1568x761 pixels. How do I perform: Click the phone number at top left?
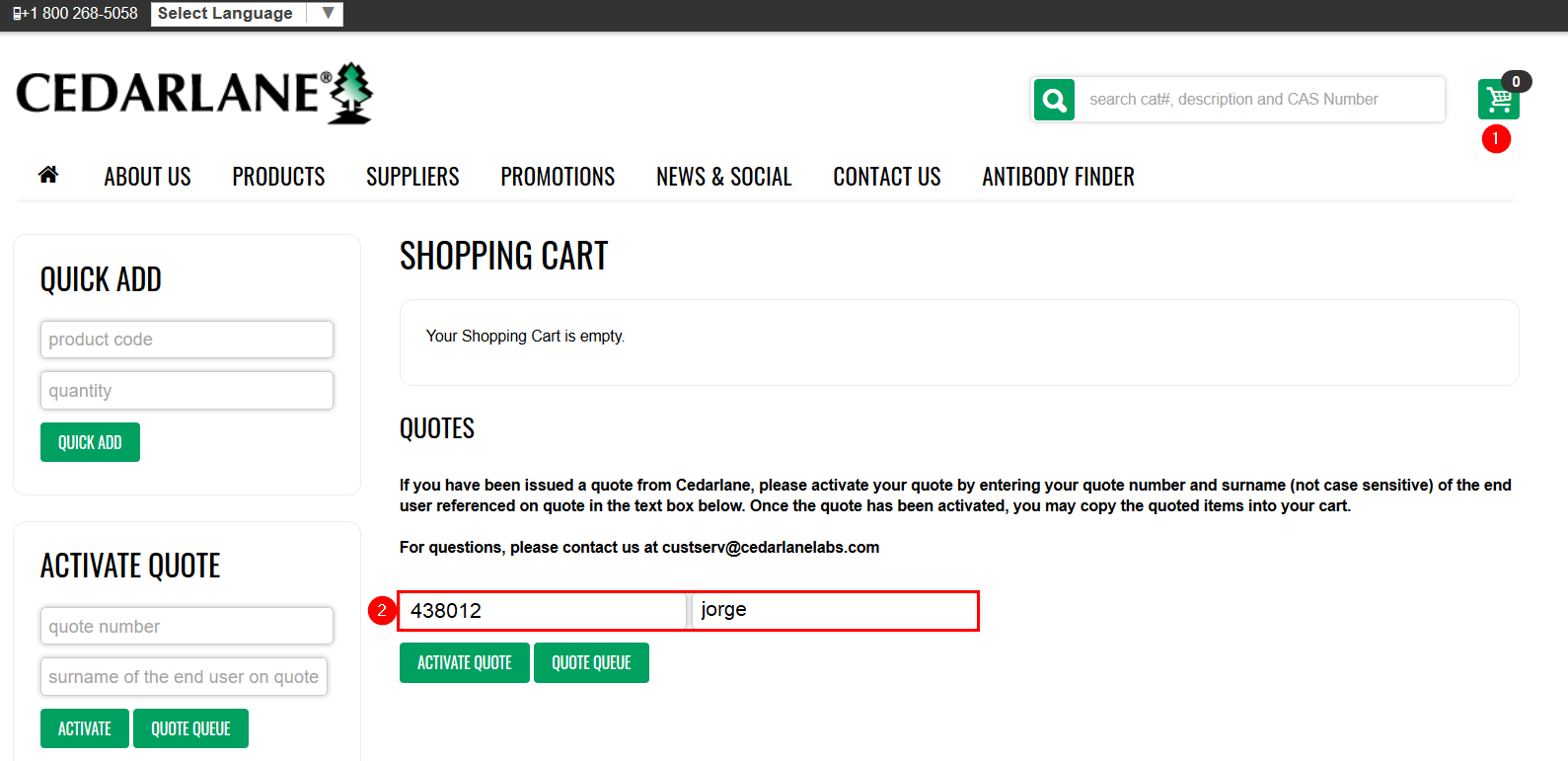(x=76, y=14)
